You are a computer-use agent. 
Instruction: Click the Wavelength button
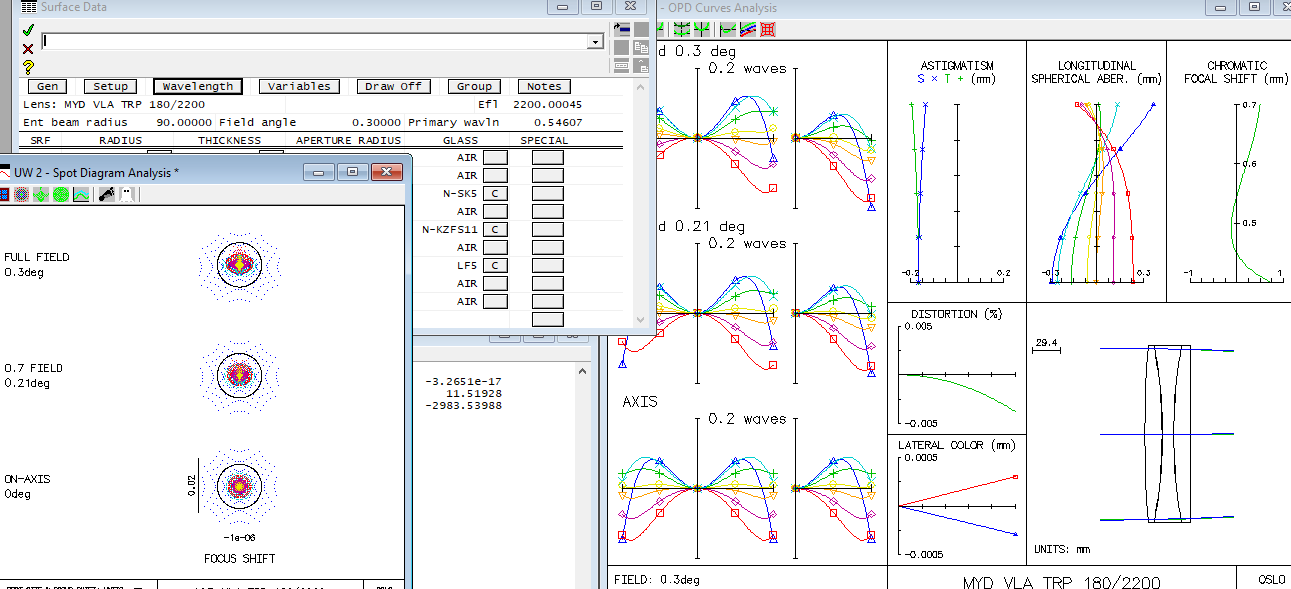tap(198, 86)
